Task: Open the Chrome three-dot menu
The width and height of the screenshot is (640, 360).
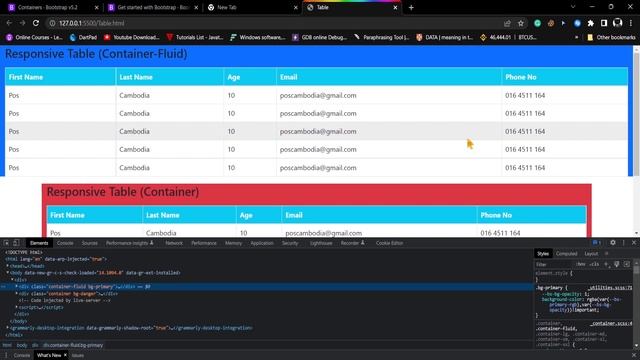Action: [631, 23]
